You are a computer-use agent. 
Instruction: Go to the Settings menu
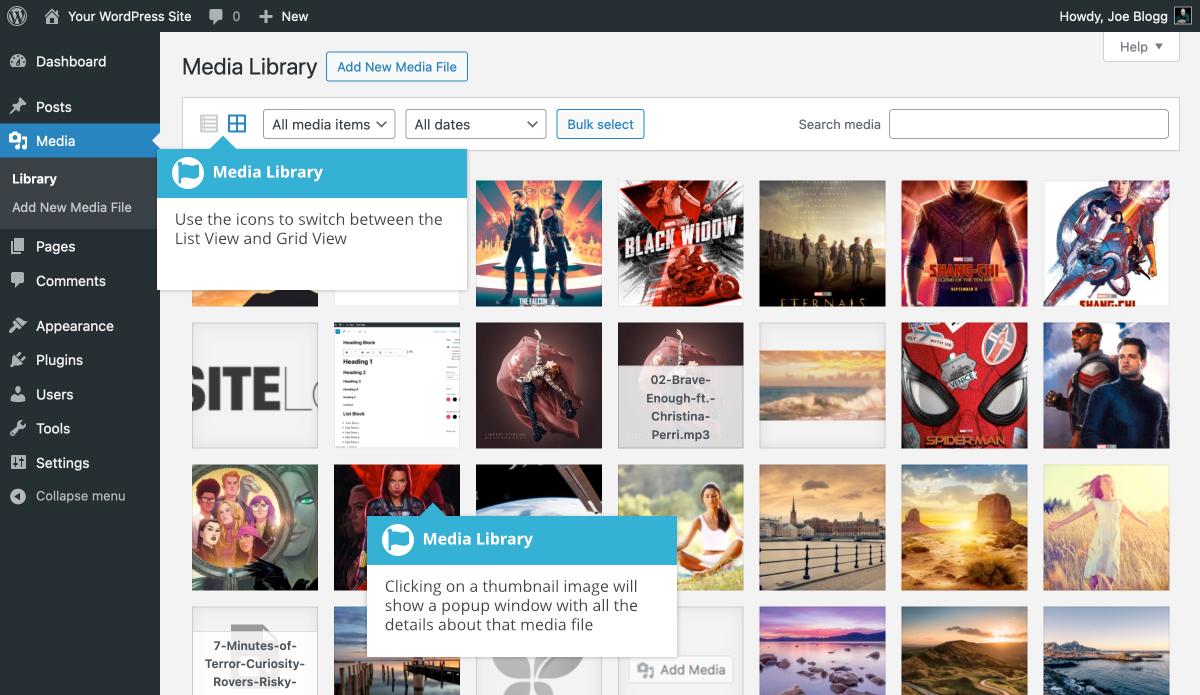pos(62,463)
